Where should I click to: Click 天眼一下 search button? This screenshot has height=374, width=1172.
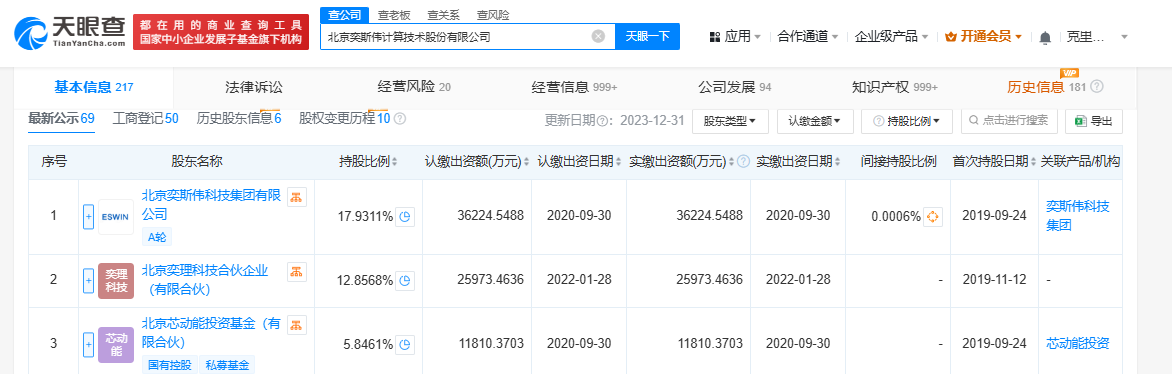click(x=647, y=36)
